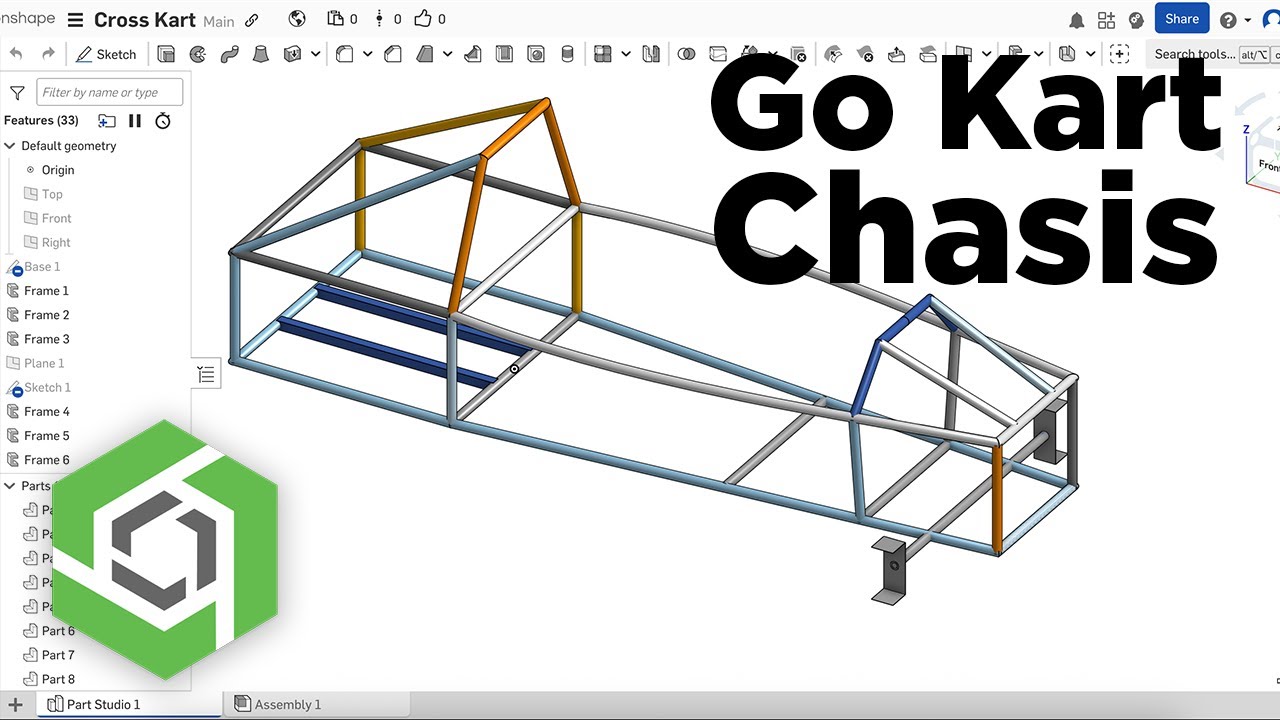Image resolution: width=1280 pixels, height=720 pixels.
Task: Click the stopwatch regeneration times icon
Action: click(x=163, y=121)
